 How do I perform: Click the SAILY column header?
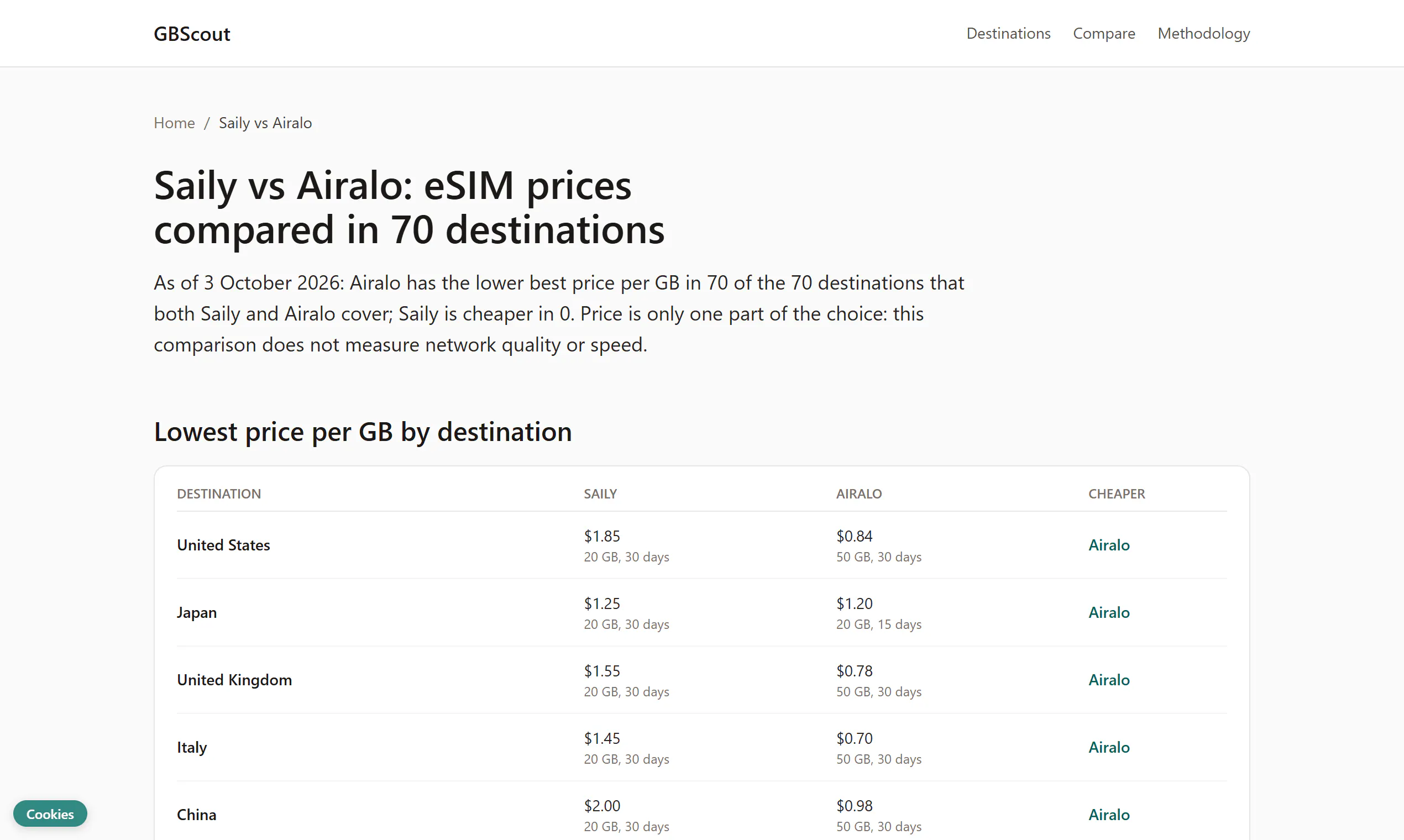pyautogui.click(x=600, y=494)
